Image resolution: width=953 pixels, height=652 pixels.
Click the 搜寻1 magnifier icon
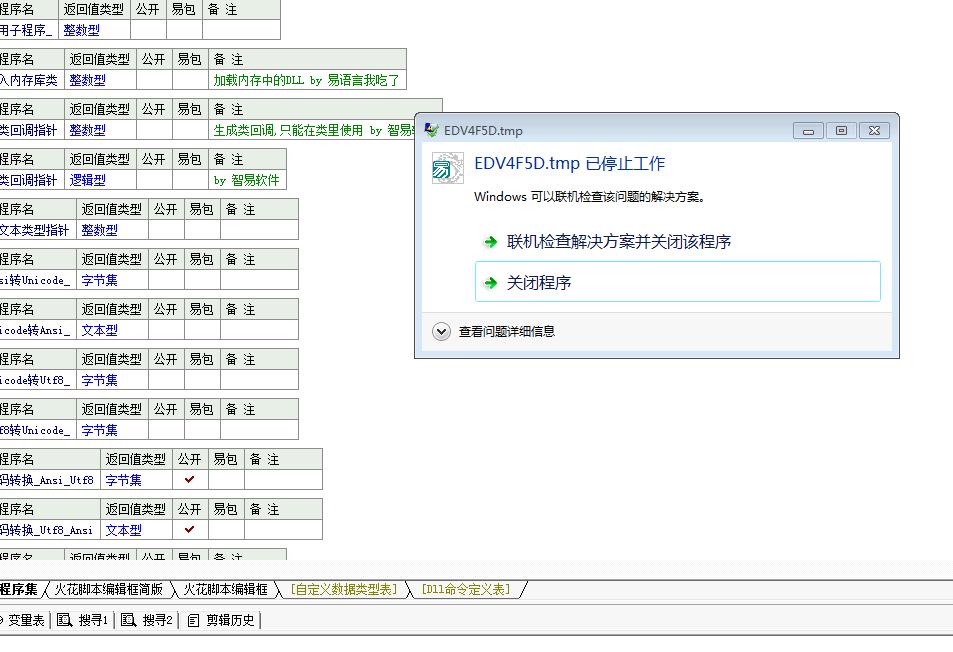(x=65, y=620)
